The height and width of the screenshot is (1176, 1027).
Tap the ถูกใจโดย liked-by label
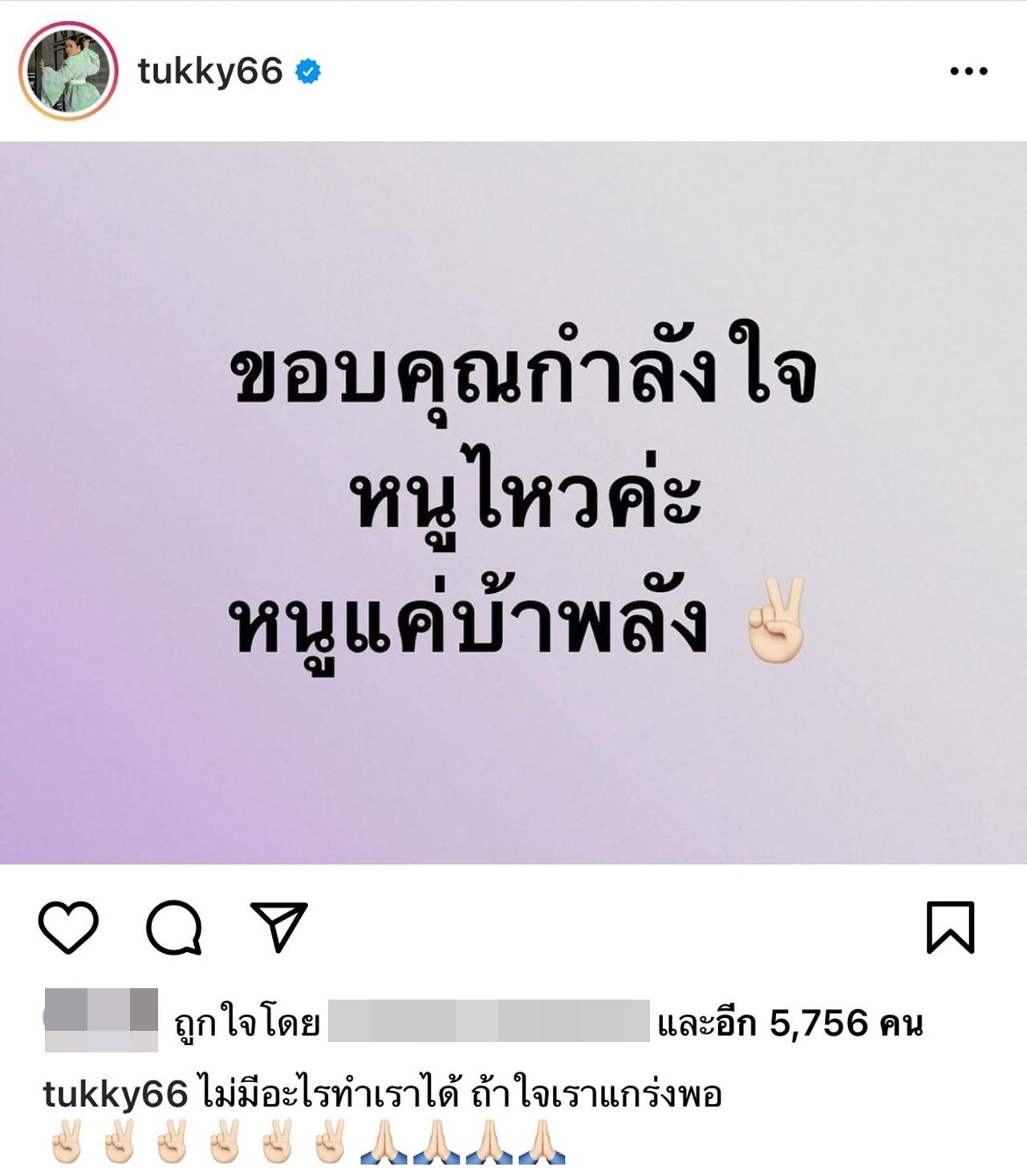pyautogui.click(x=247, y=1024)
